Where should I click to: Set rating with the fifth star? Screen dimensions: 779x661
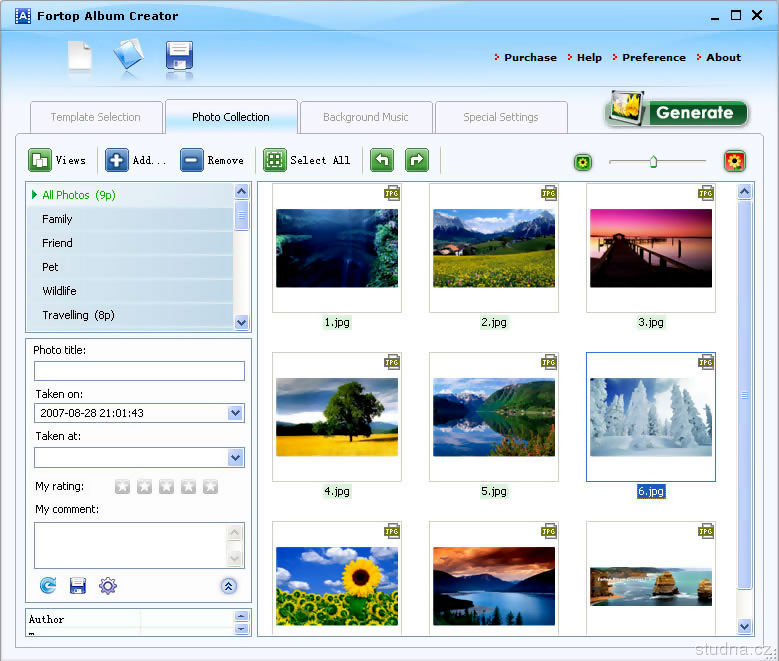pos(210,487)
